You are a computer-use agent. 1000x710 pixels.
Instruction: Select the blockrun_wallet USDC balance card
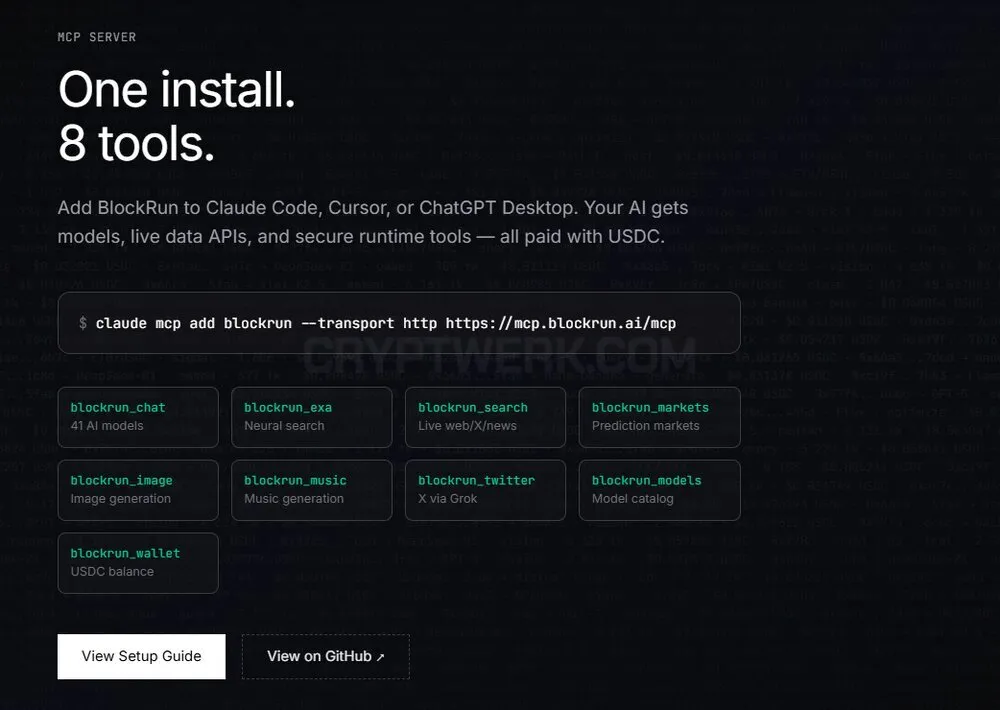(138, 563)
